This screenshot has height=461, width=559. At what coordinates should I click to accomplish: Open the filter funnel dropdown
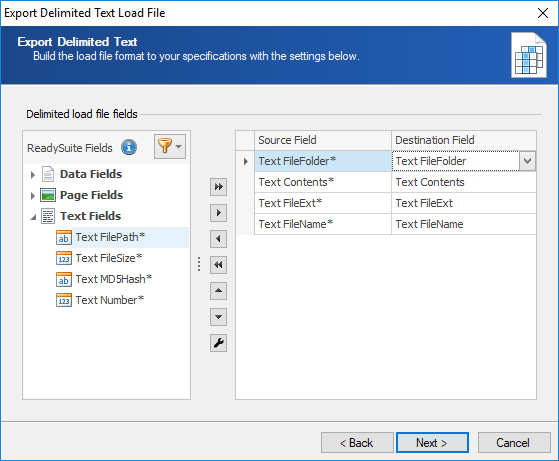(170, 147)
